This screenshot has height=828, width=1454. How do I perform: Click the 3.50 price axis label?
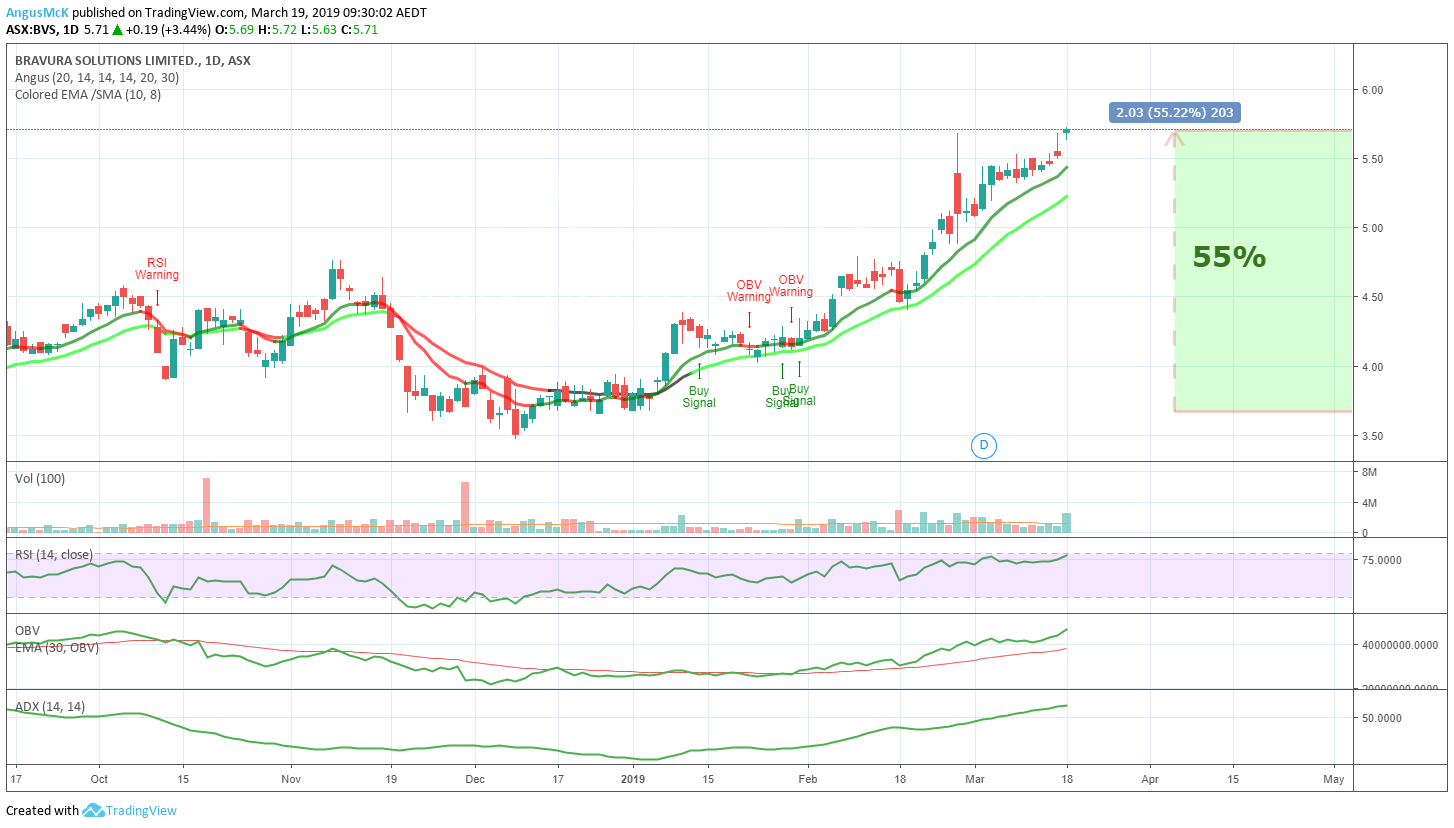[x=1371, y=436]
